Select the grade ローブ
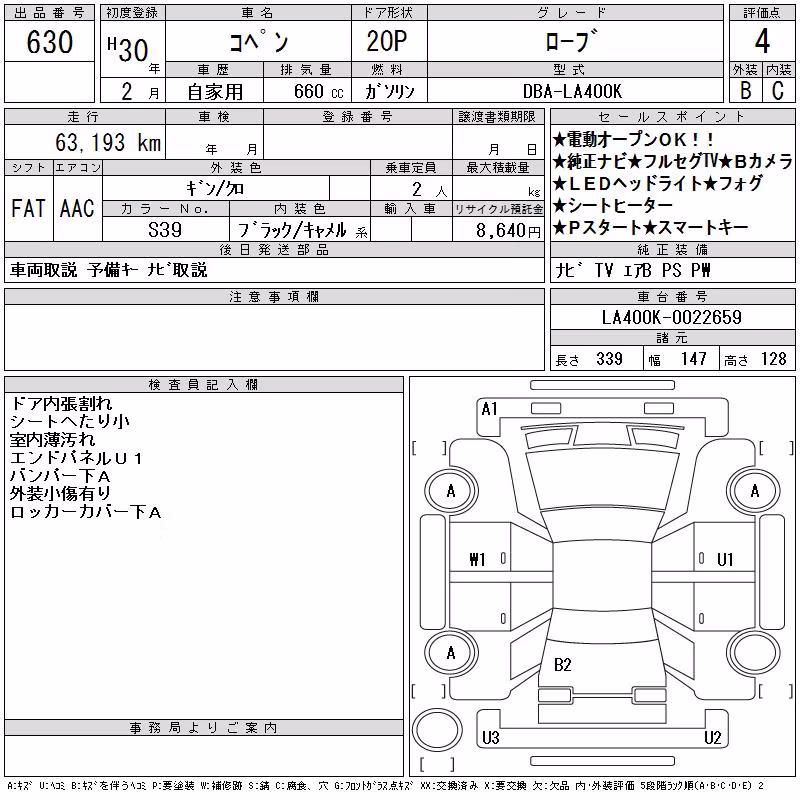This screenshot has width=800, height=800. pos(572,41)
